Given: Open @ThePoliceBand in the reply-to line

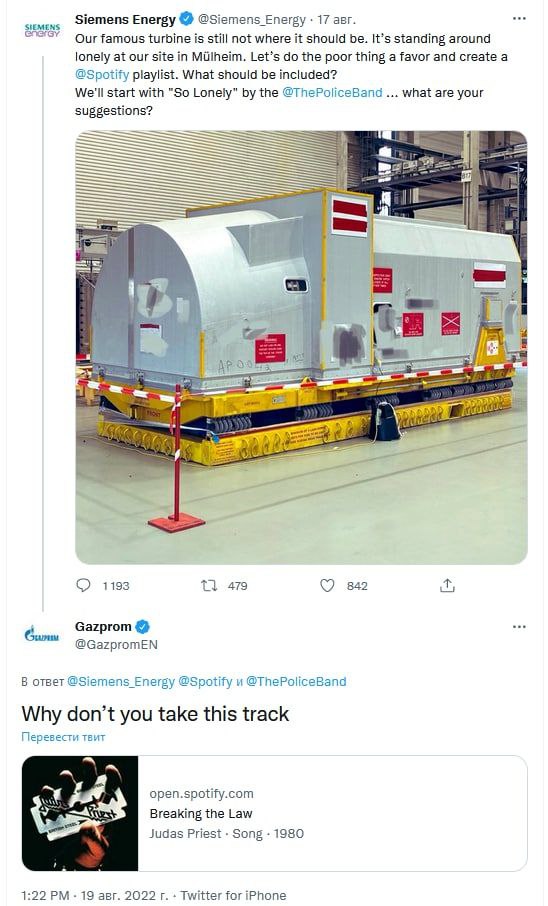Looking at the screenshot, I should 296,681.
